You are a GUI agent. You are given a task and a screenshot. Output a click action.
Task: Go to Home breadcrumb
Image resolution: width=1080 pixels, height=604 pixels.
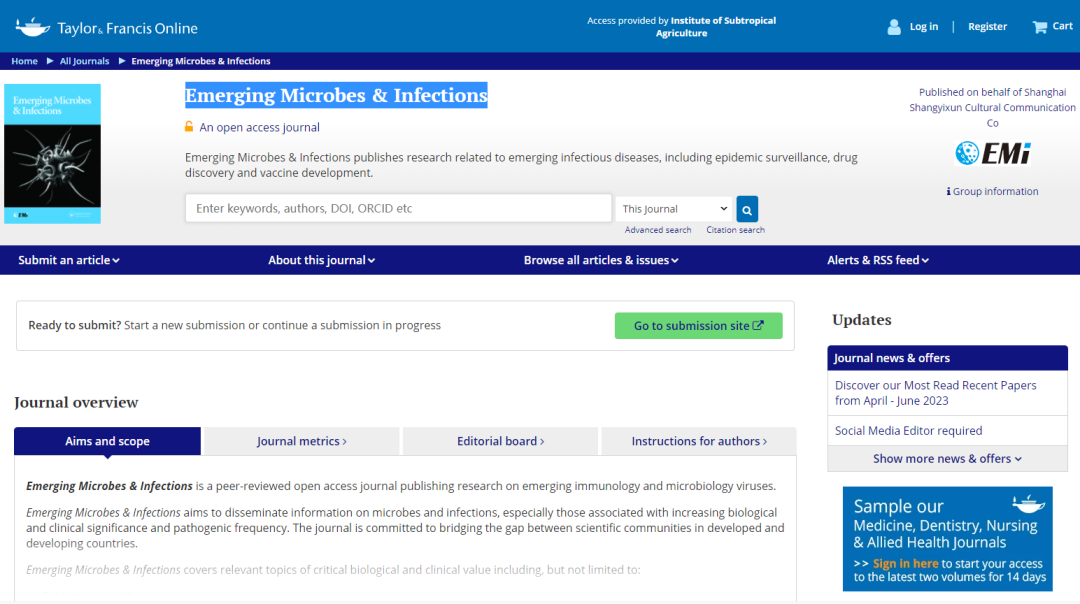pos(24,61)
